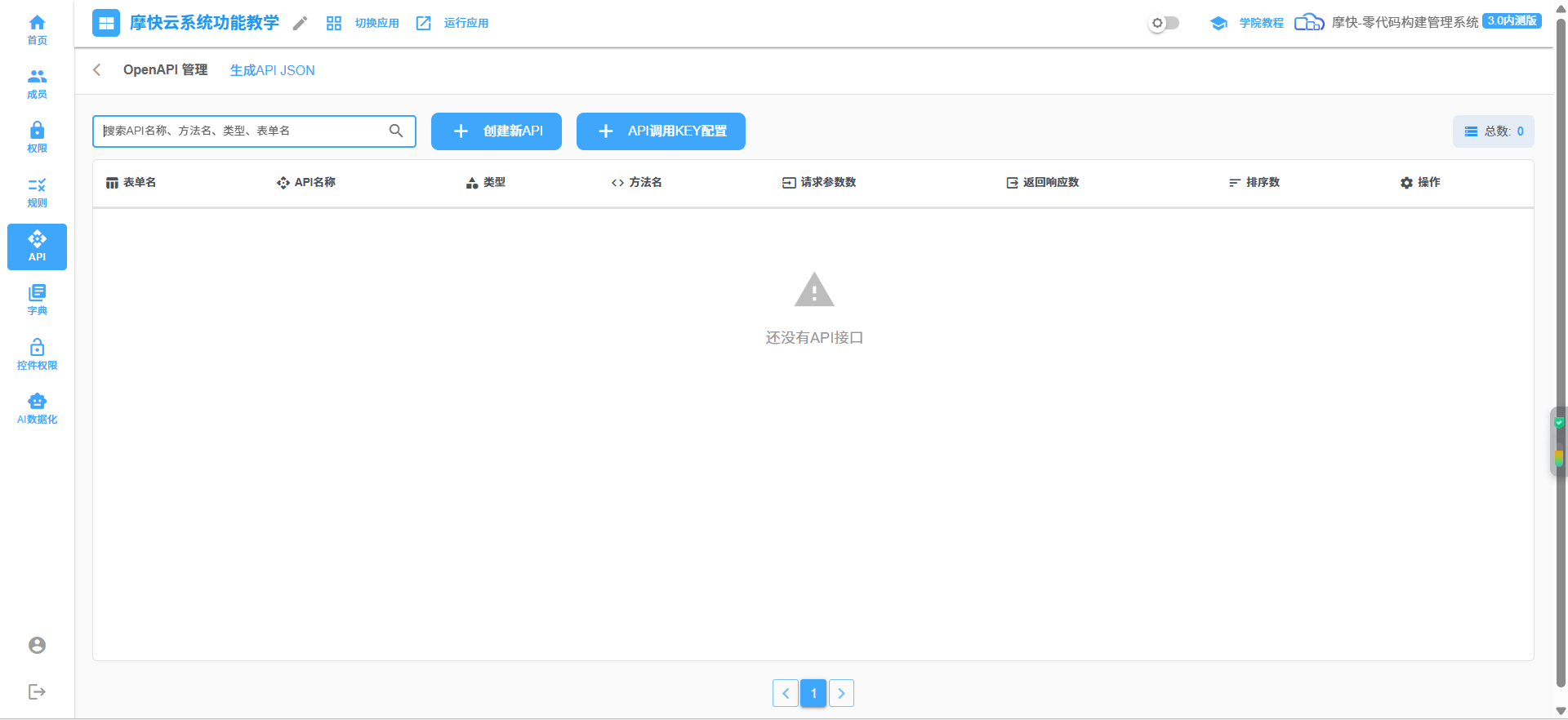Click the 摩快云系统功能教学 app title
The height and width of the screenshot is (720, 1568).
click(204, 23)
